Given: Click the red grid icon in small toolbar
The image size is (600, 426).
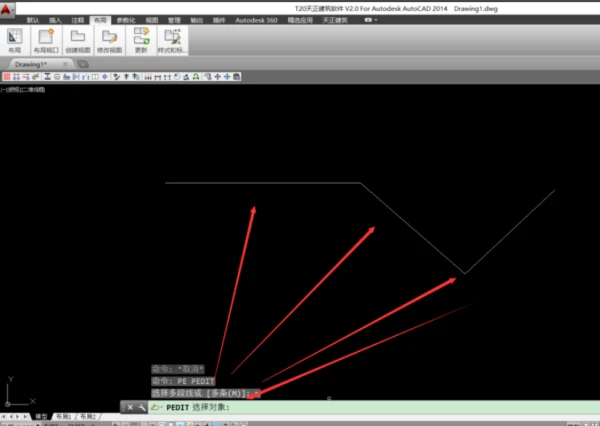Looking at the screenshot, I should 7,77.
